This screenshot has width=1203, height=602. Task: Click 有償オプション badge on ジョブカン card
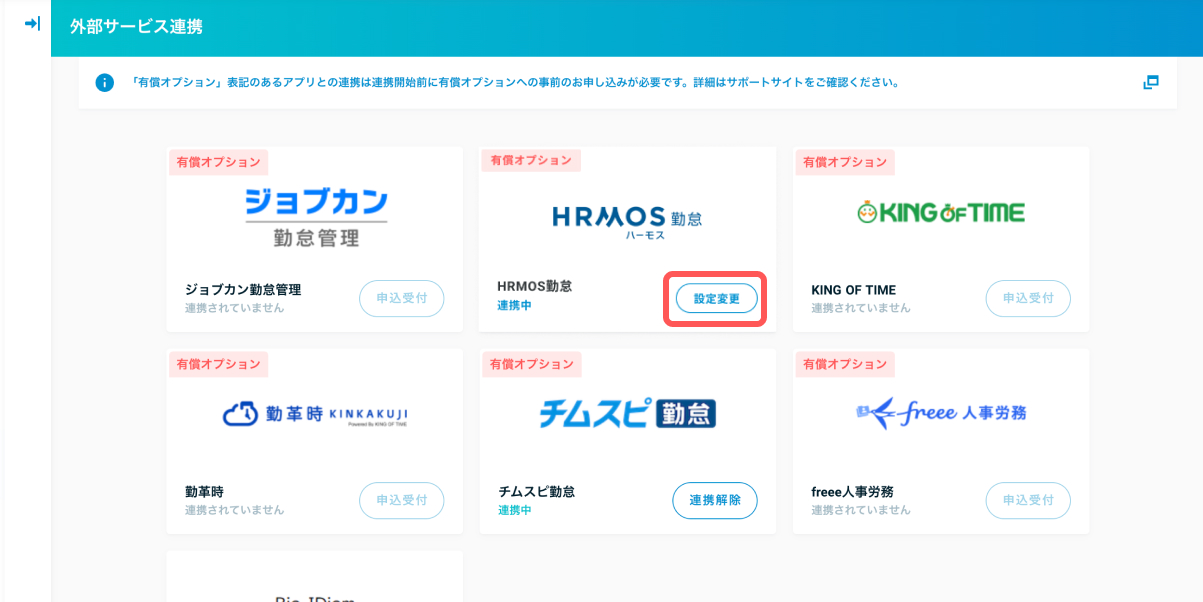pyautogui.click(x=218, y=162)
